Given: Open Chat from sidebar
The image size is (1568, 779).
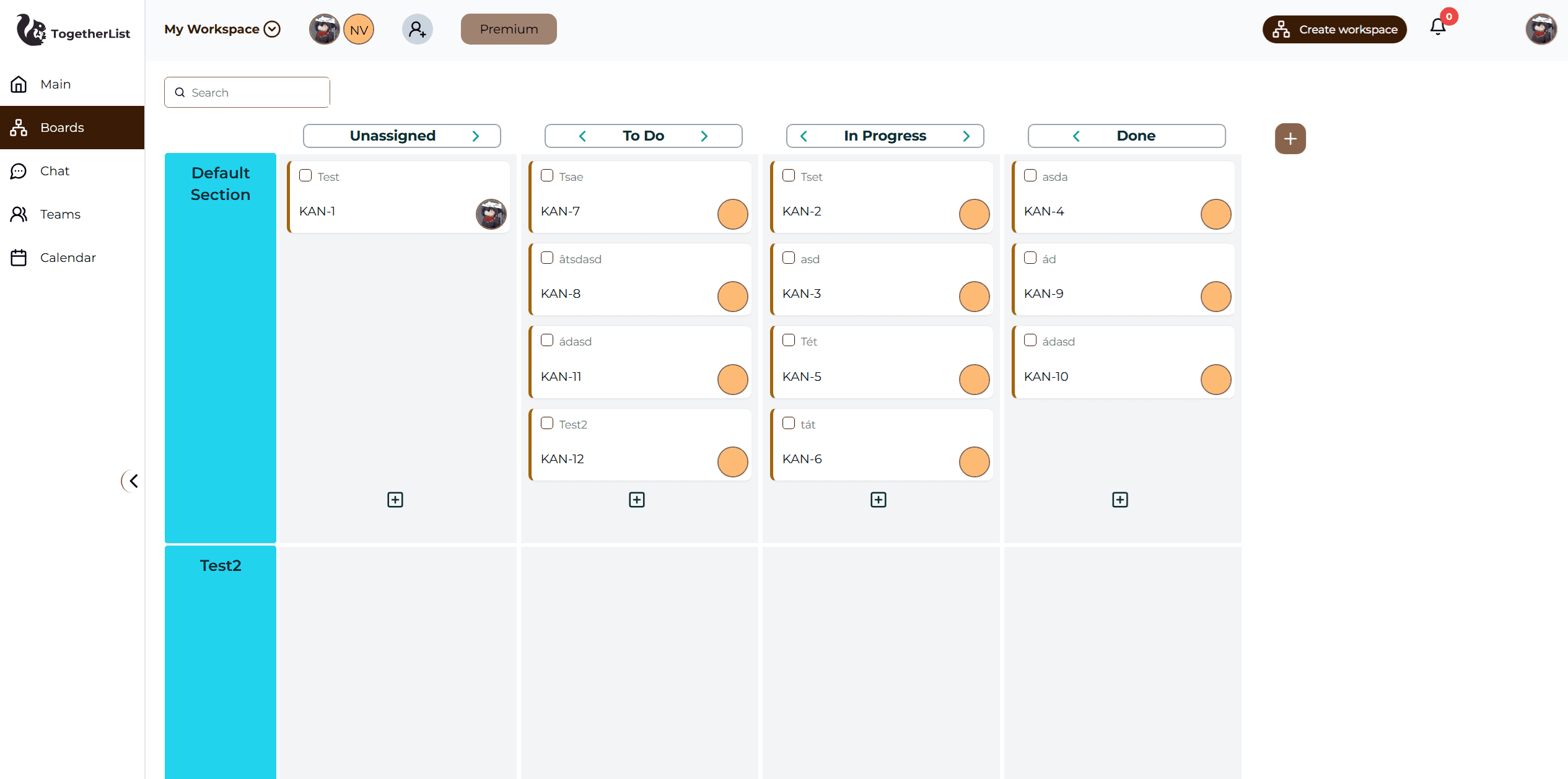Looking at the screenshot, I should tap(55, 171).
